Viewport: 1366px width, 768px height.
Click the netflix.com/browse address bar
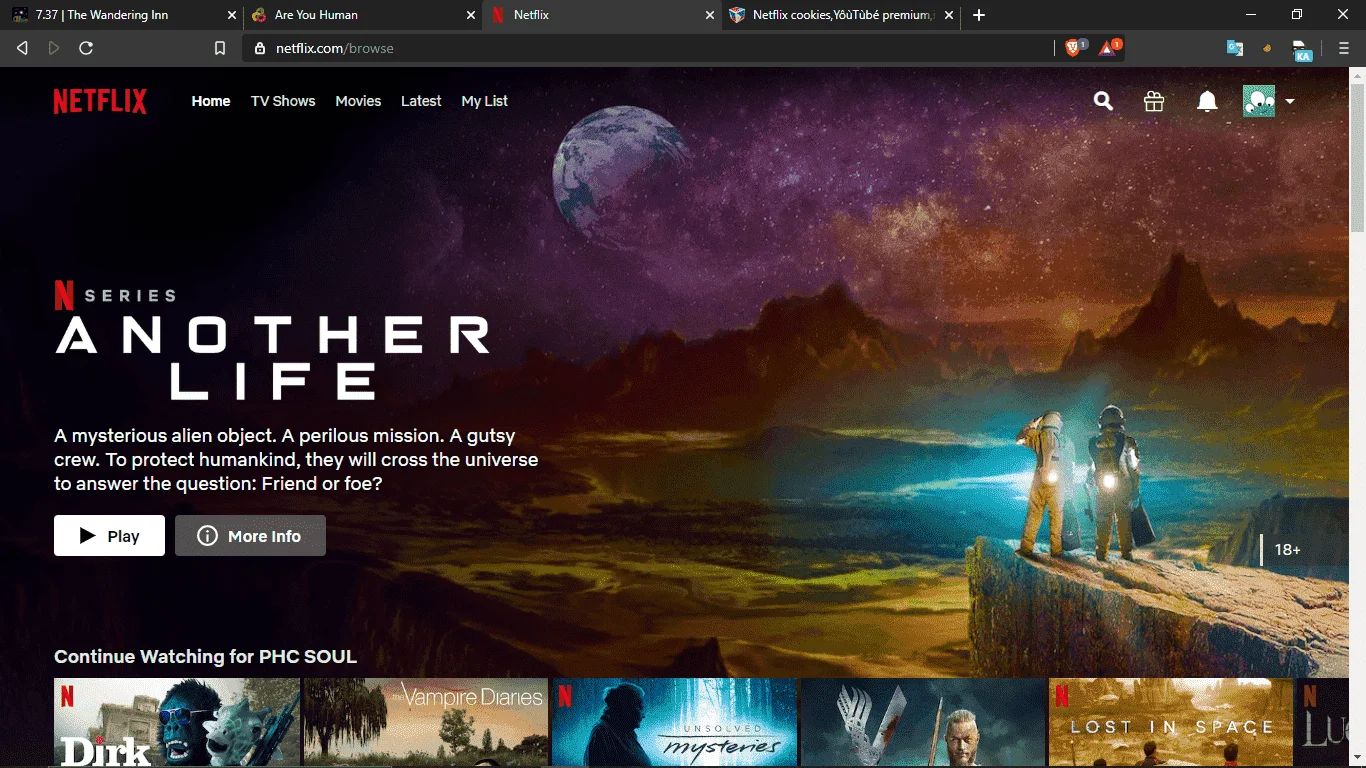click(x=648, y=48)
